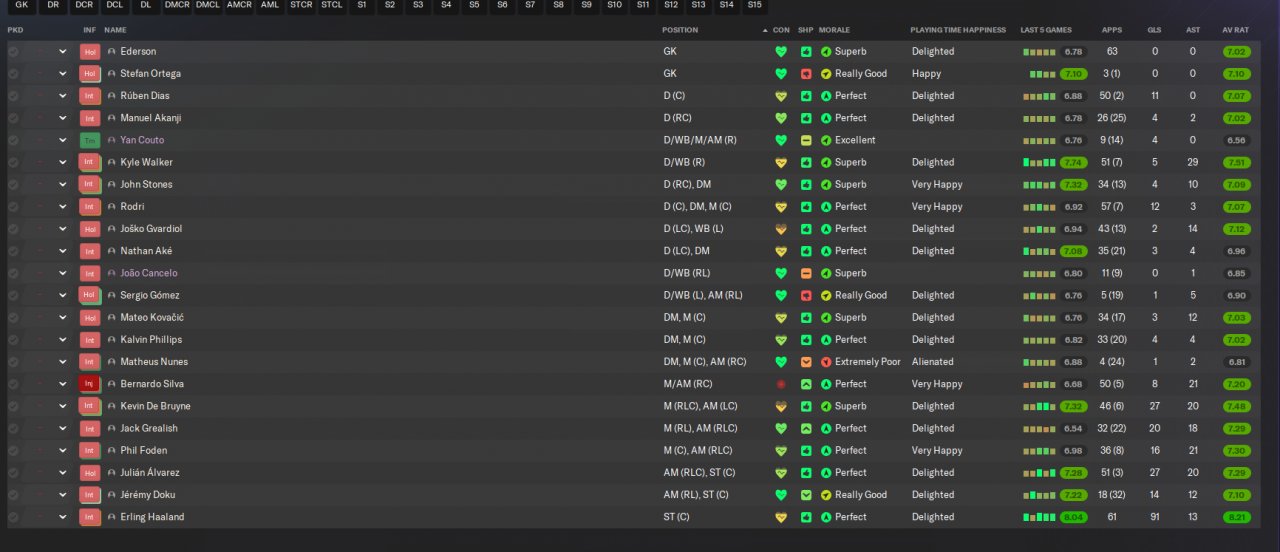
Task: Click Rúben Dias's yellow condition heart icon
Action: (x=781, y=96)
